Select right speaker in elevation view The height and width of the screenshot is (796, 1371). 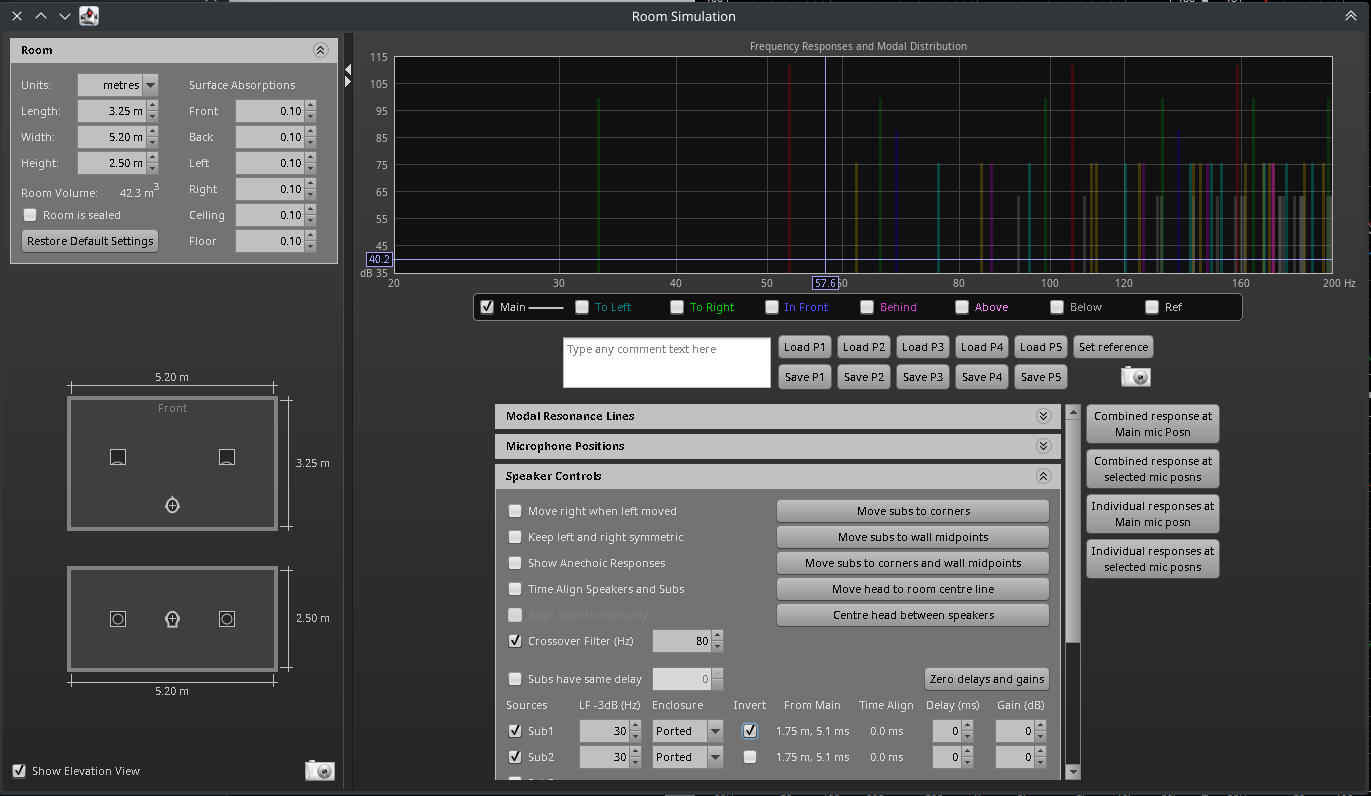[x=227, y=619]
